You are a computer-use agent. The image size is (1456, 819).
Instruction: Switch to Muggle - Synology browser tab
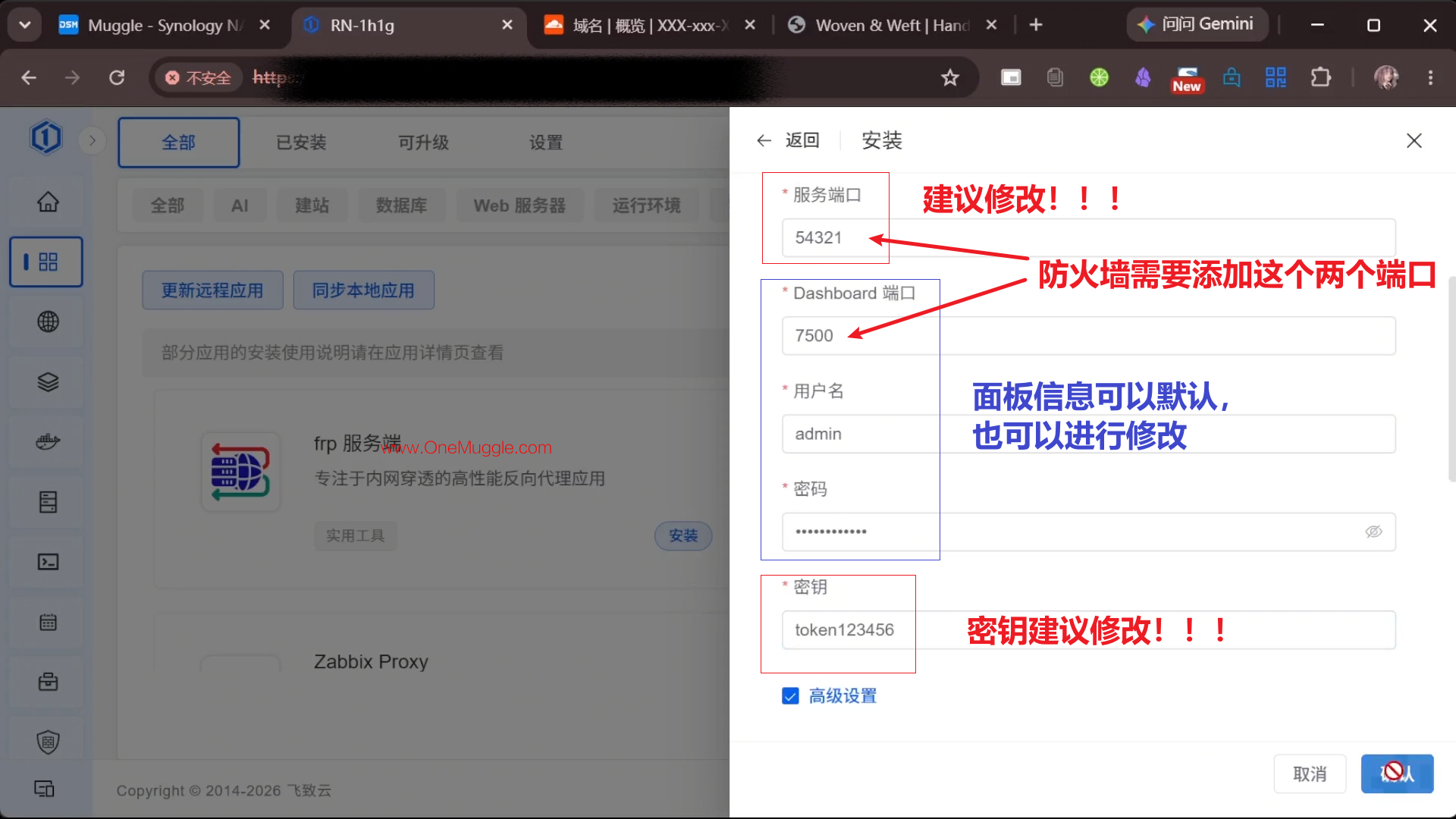point(165,25)
